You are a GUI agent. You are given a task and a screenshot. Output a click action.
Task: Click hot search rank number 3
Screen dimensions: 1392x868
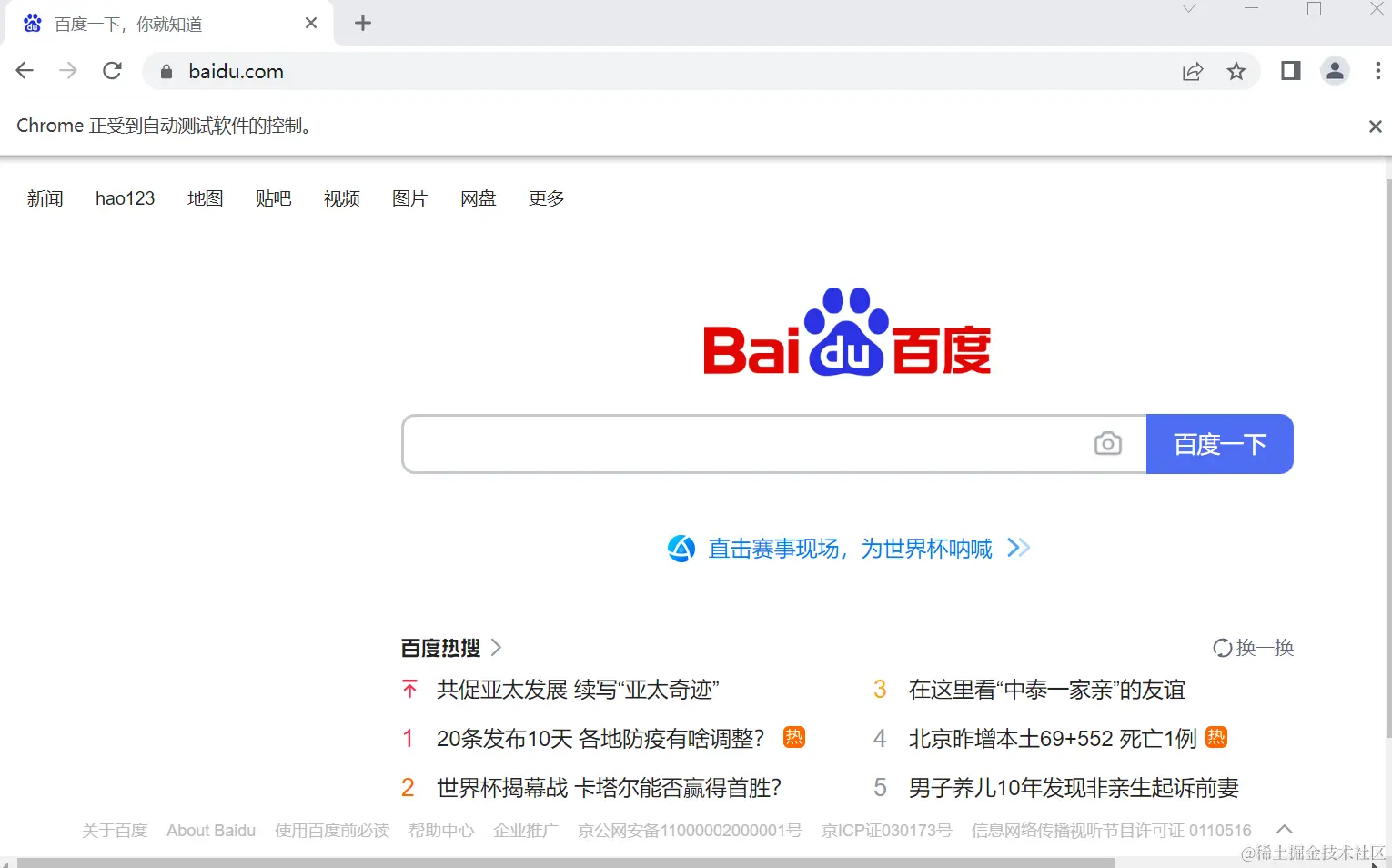(880, 690)
